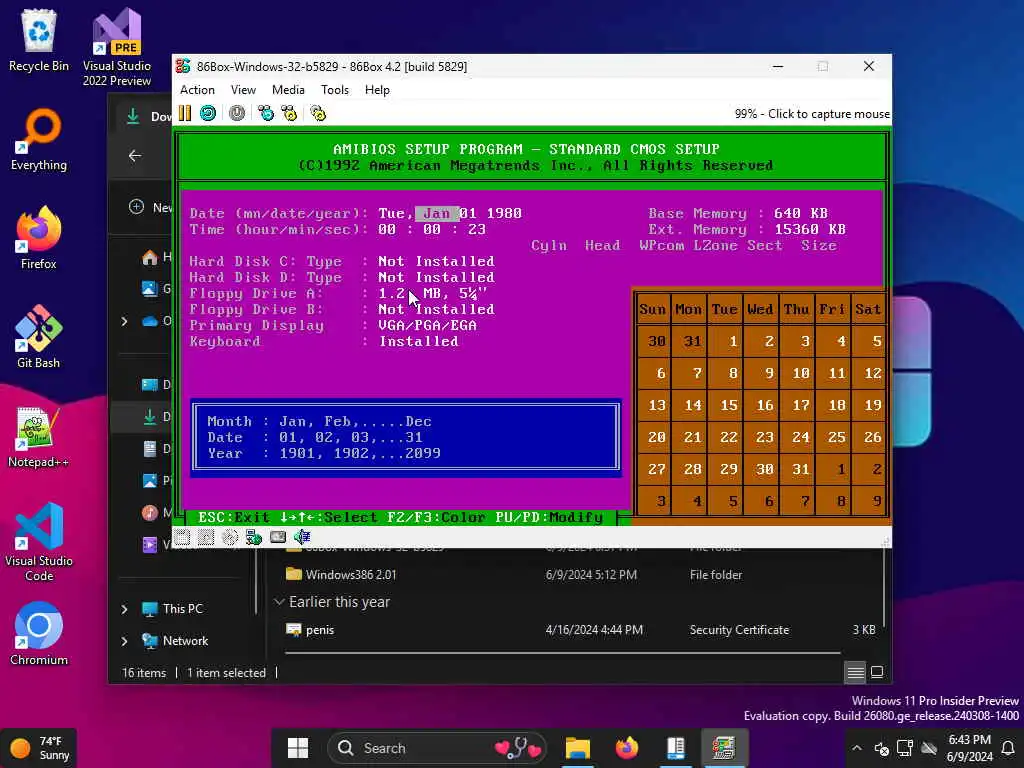Select the Git Bash desktop shortcut
The height and width of the screenshot is (768, 1024).
[x=39, y=337]
